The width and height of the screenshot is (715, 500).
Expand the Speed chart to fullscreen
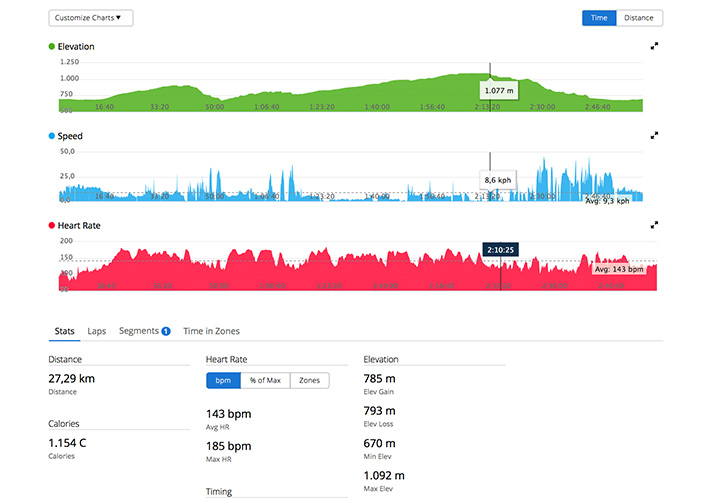pyautogui.click(x=654, y=135)
